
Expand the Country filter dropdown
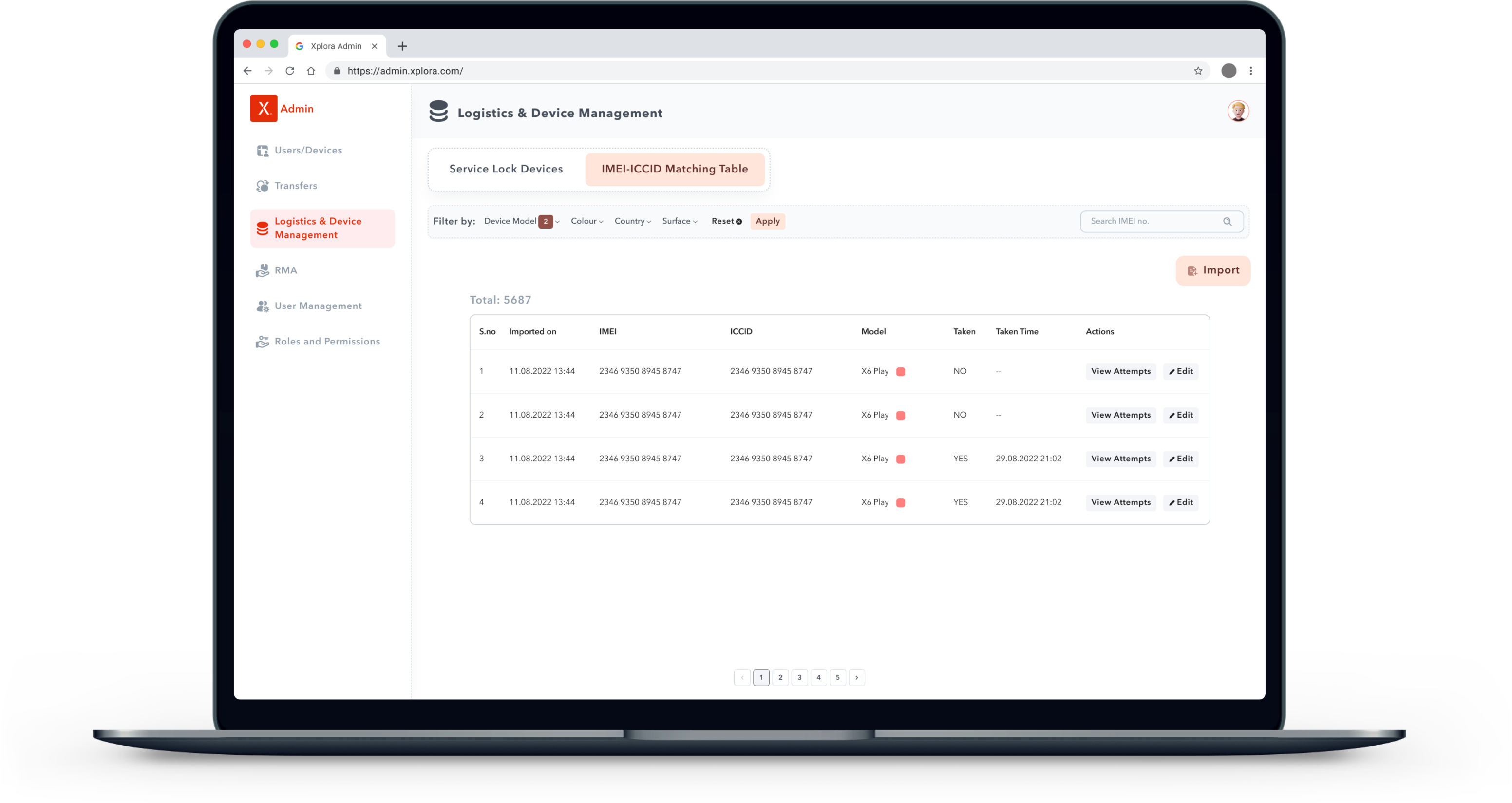632,221
